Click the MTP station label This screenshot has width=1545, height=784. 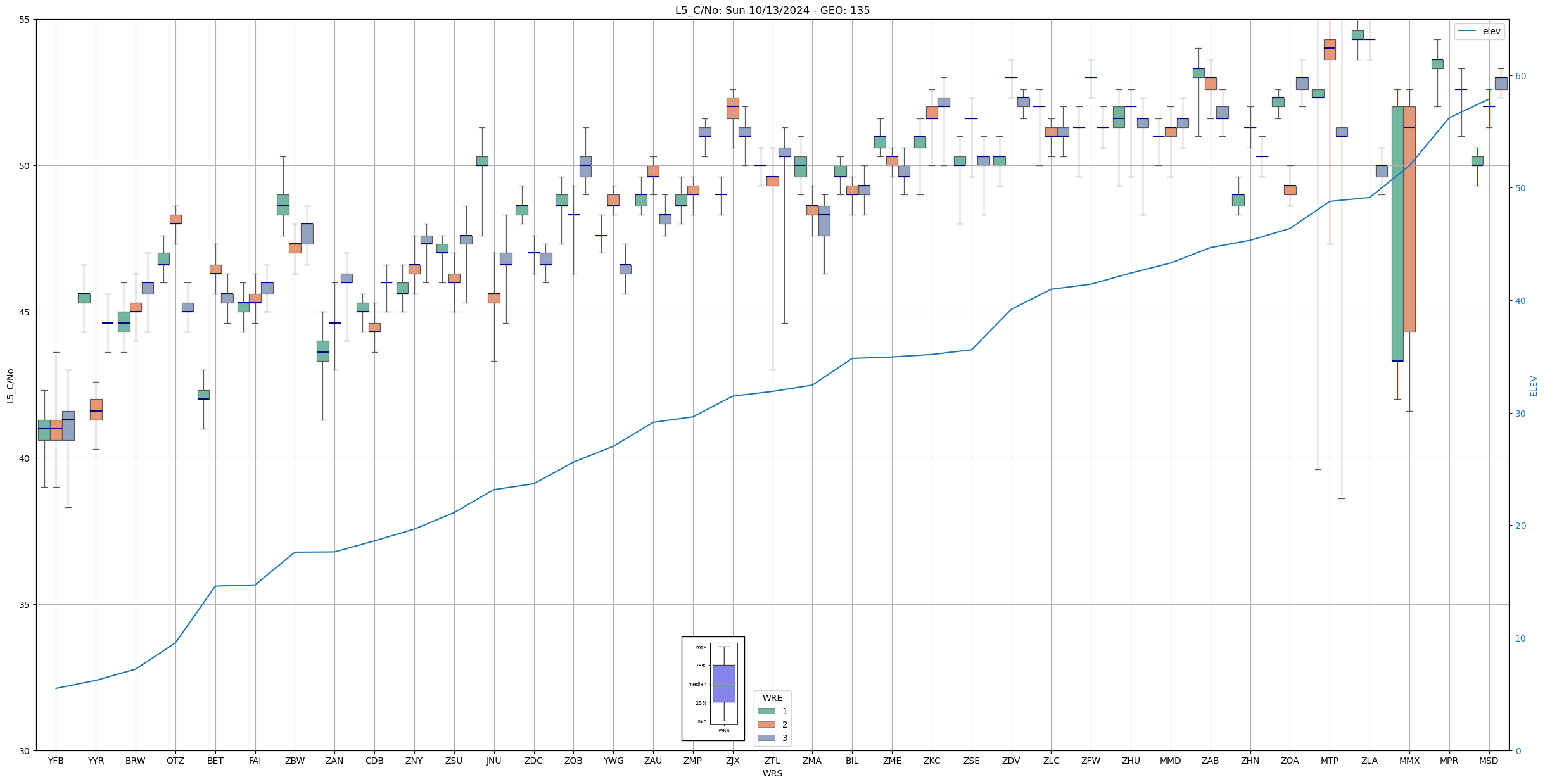click(1330, 761)
